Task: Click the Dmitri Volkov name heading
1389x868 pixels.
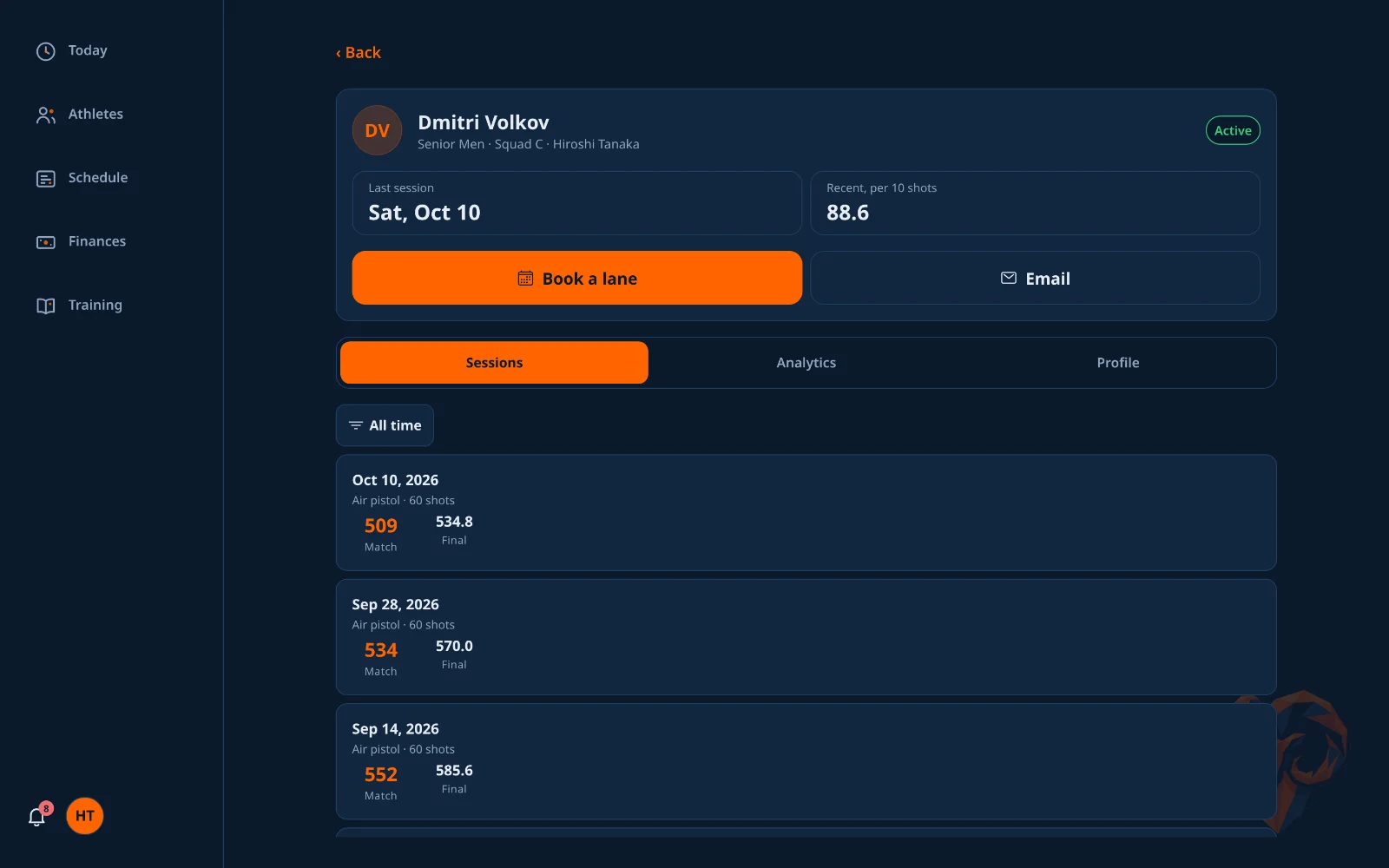Action: (x=484, y=122)
